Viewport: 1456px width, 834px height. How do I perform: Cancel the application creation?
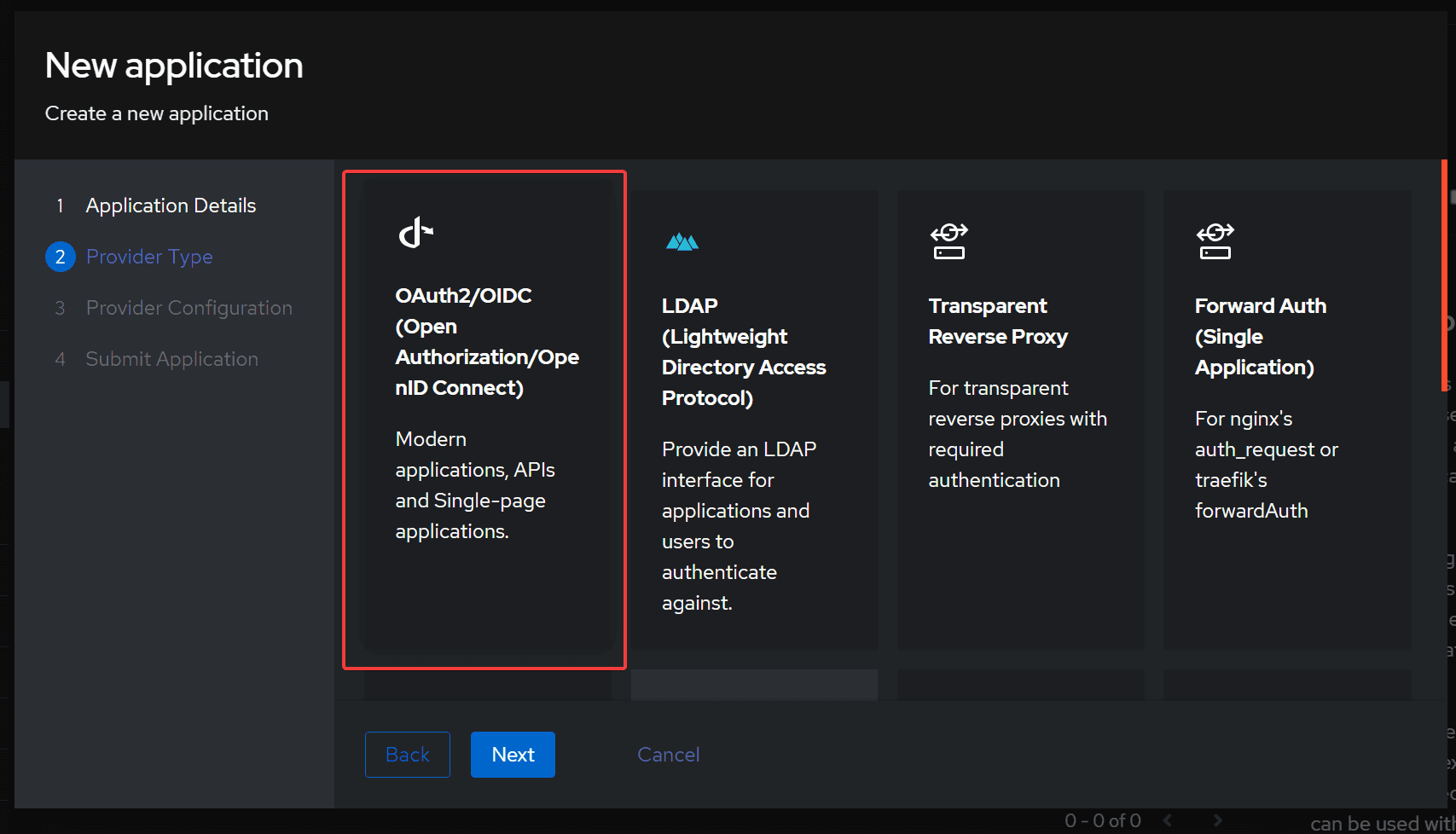668,754
